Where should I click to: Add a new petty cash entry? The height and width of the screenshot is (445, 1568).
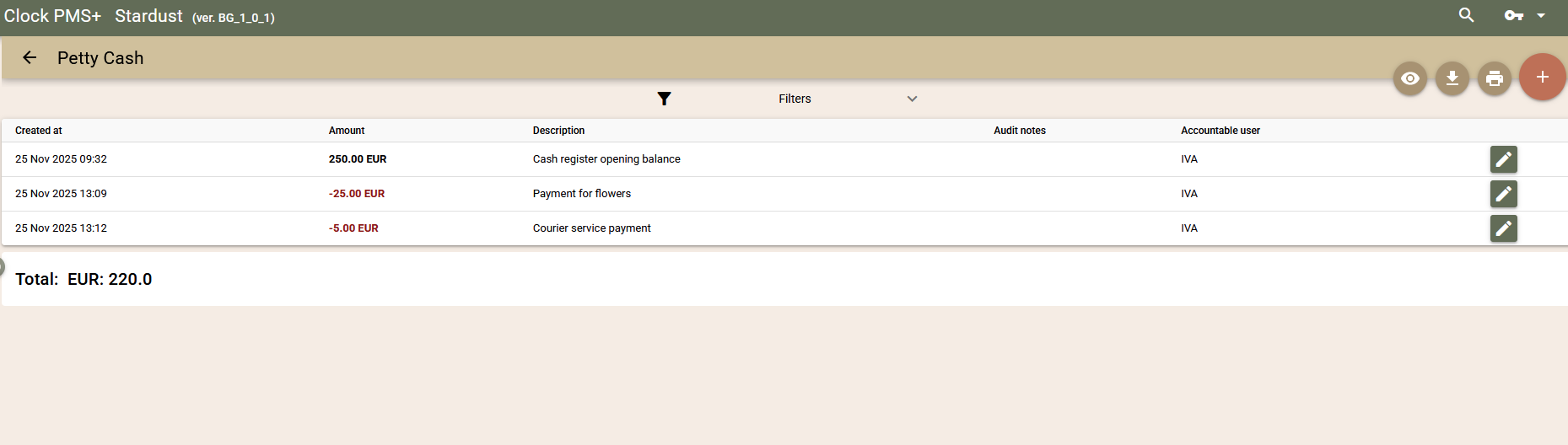[1543, 77]
